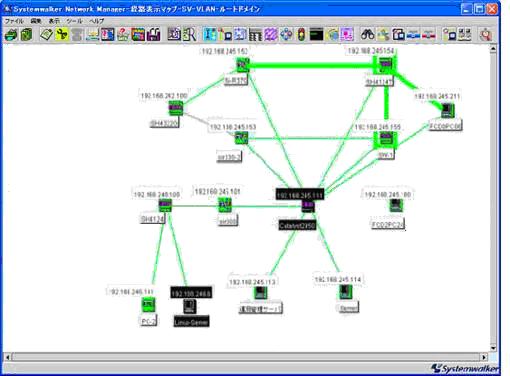The width and height of the screenshot is (510, 376).
Task: Open the black terminal console icon
Action: click(316, 35)
